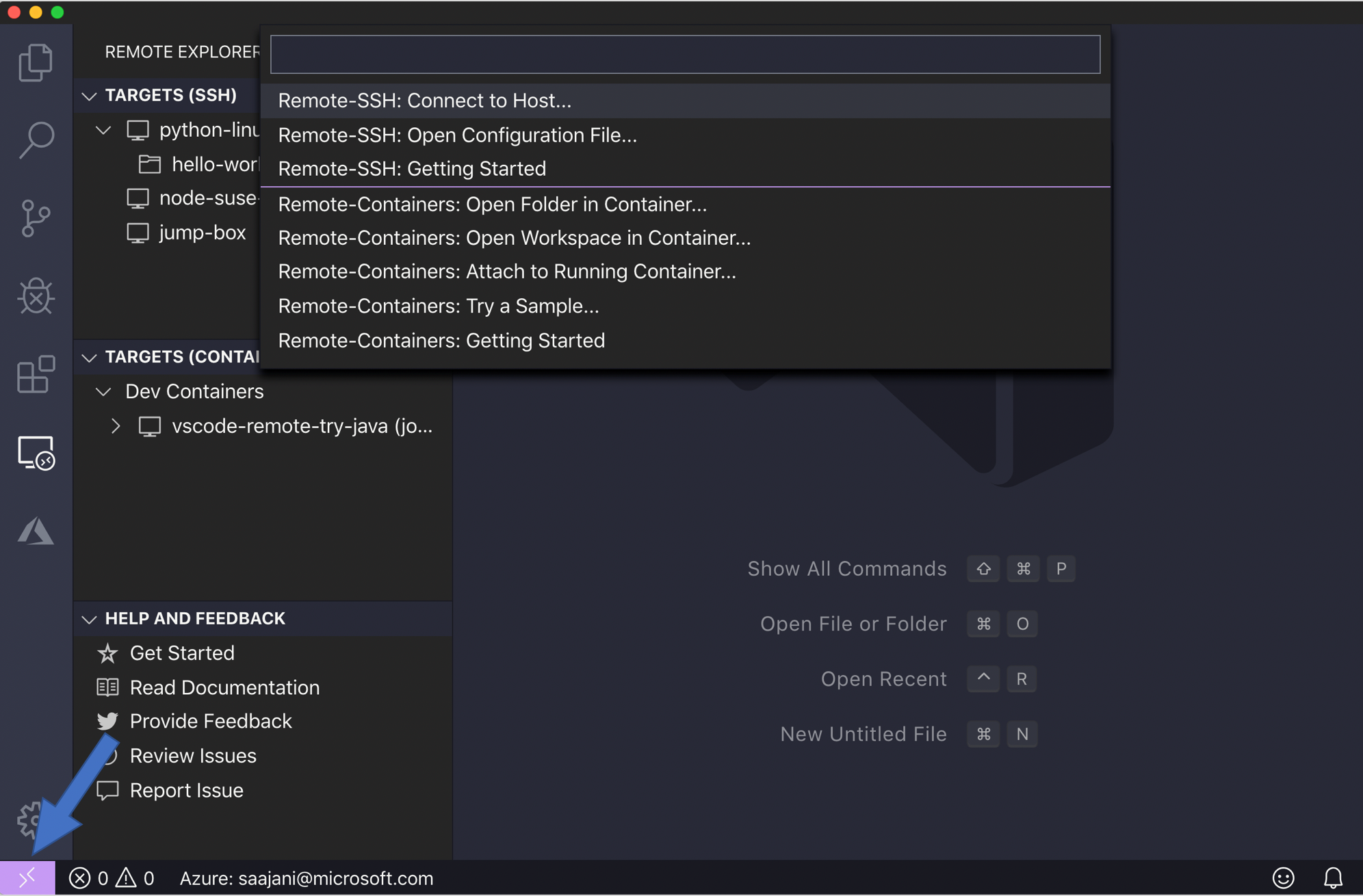Expand the TARGETS (CONTAINERS) section
The image size is (1363, 896).
tap(91, 356)
